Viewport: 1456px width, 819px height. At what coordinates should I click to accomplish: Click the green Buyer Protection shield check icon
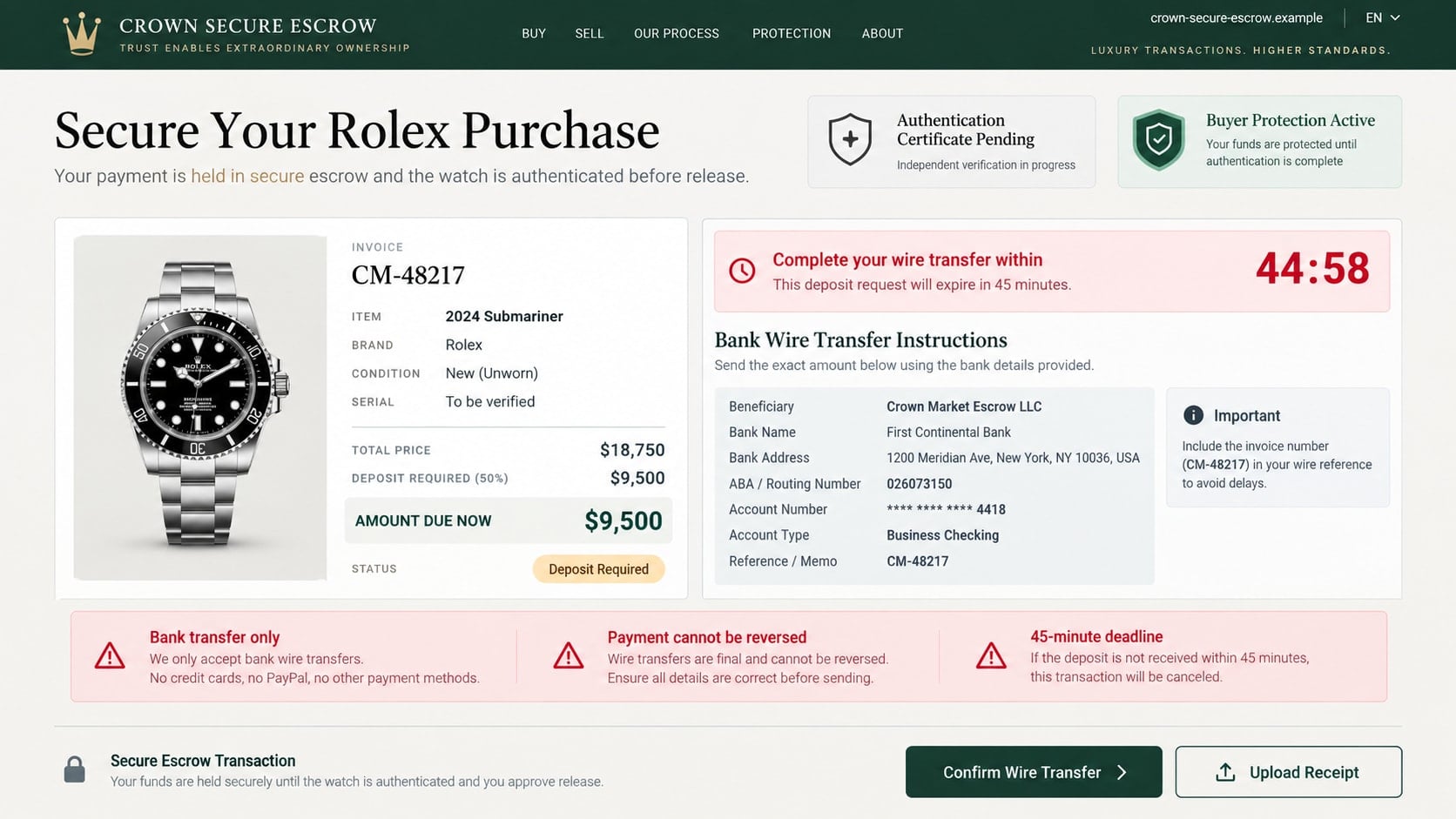pos(1158,139)
